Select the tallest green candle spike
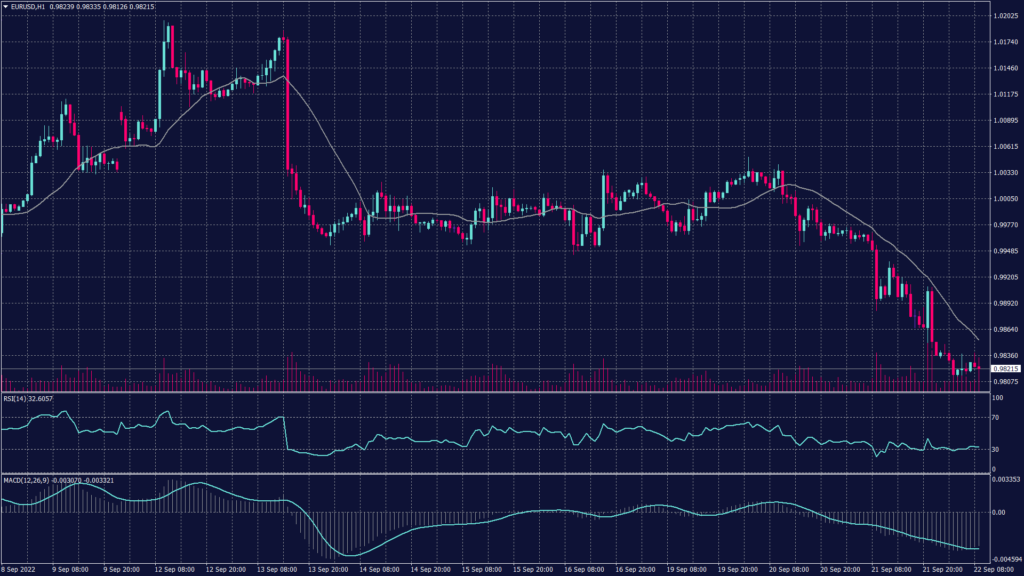 pyautogui.click(x=166, y=35)
